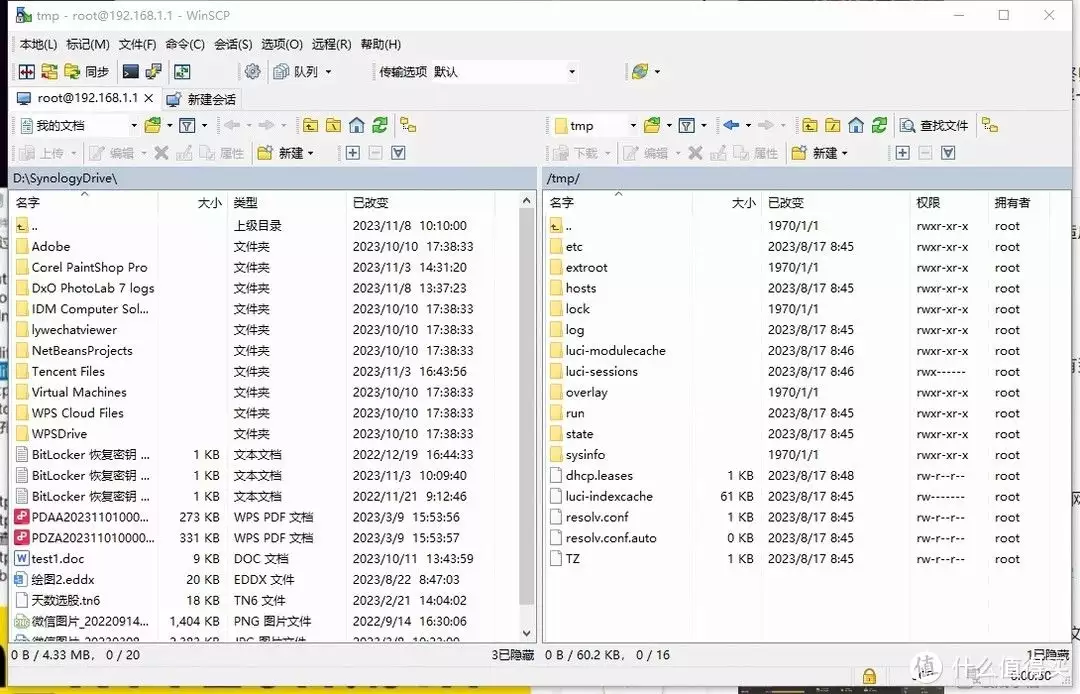Open terminal console icon in main toolbar
The height and width of the screenshot is (694, 1080).
coord(130,72)
